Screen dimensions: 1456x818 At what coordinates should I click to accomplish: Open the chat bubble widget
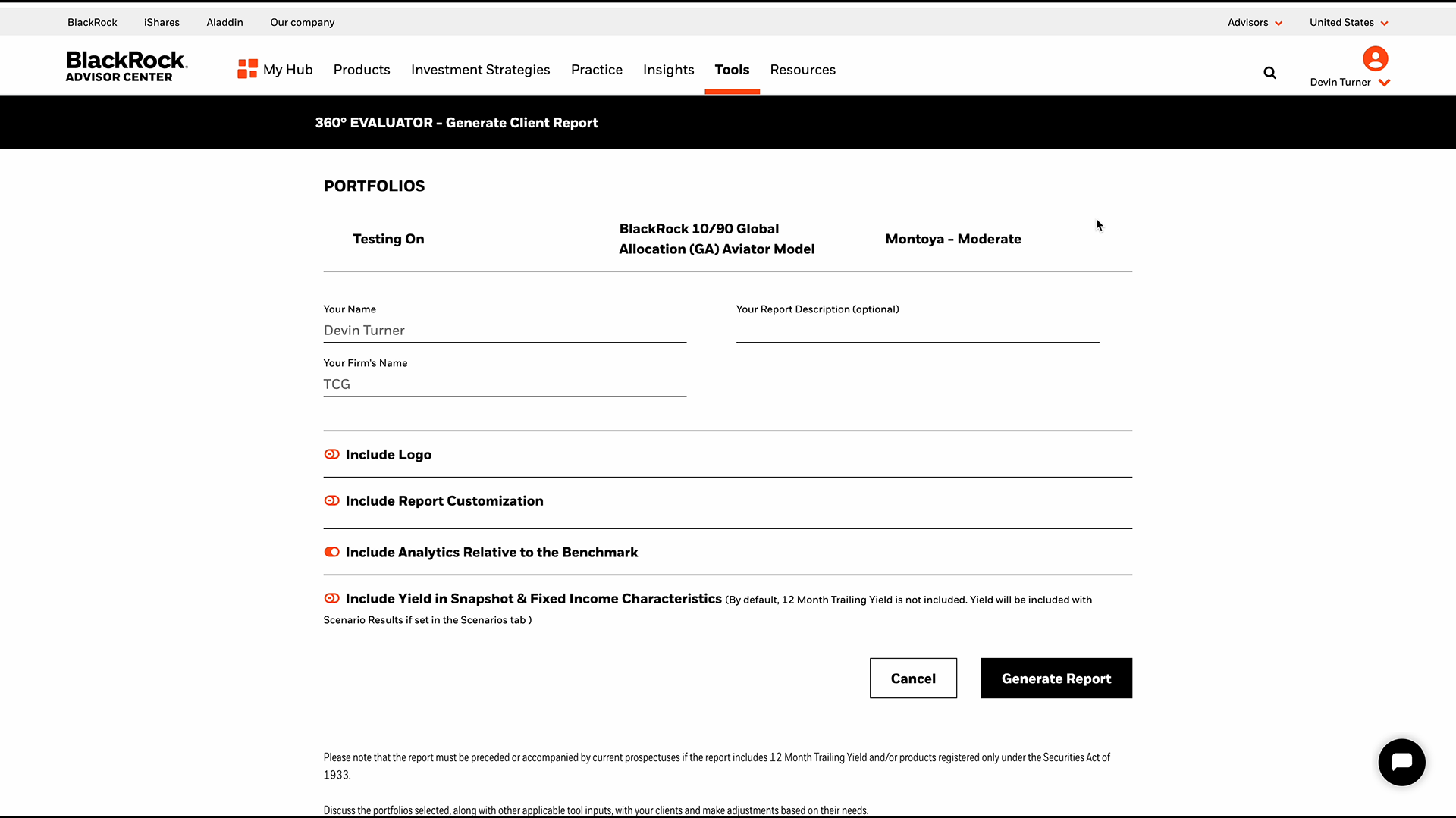(x=1401, y=762)
